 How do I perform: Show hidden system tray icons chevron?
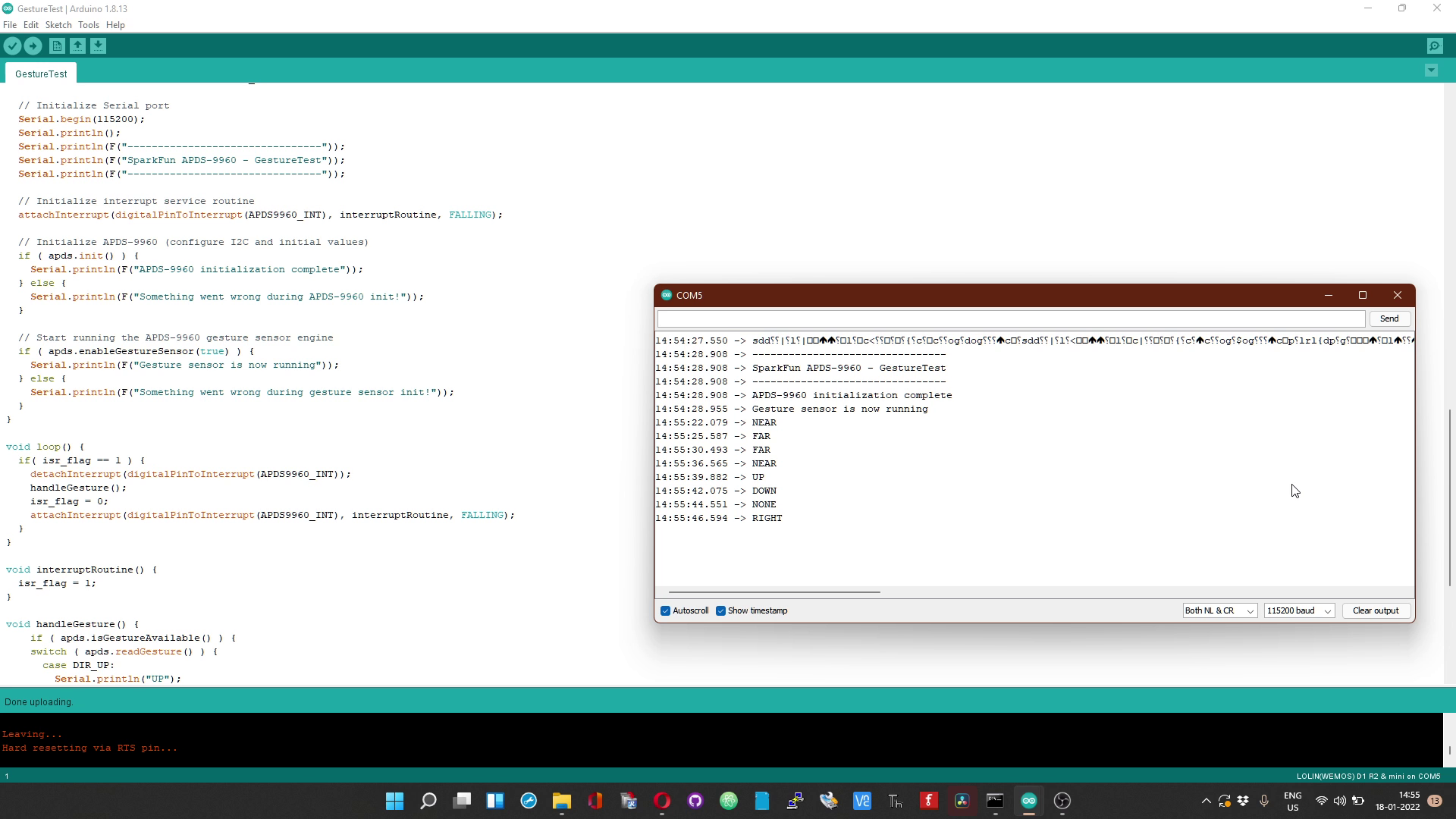pyautogui.click(x=1206, y=801)
